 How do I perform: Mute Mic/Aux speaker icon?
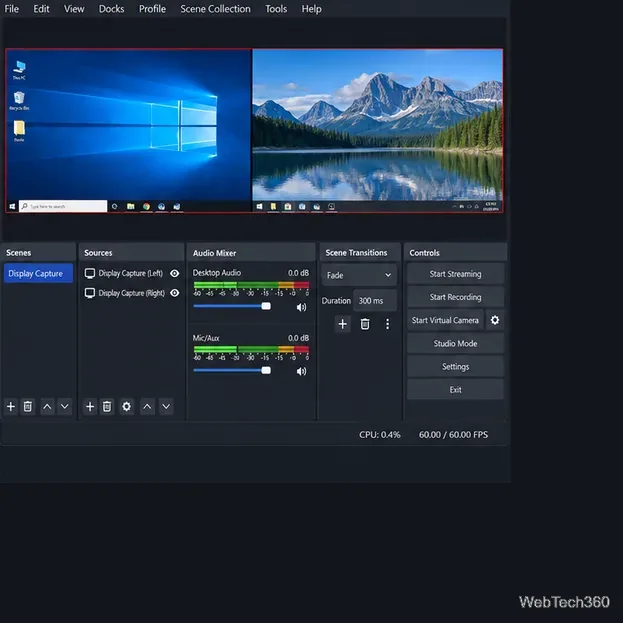(302, 371)
